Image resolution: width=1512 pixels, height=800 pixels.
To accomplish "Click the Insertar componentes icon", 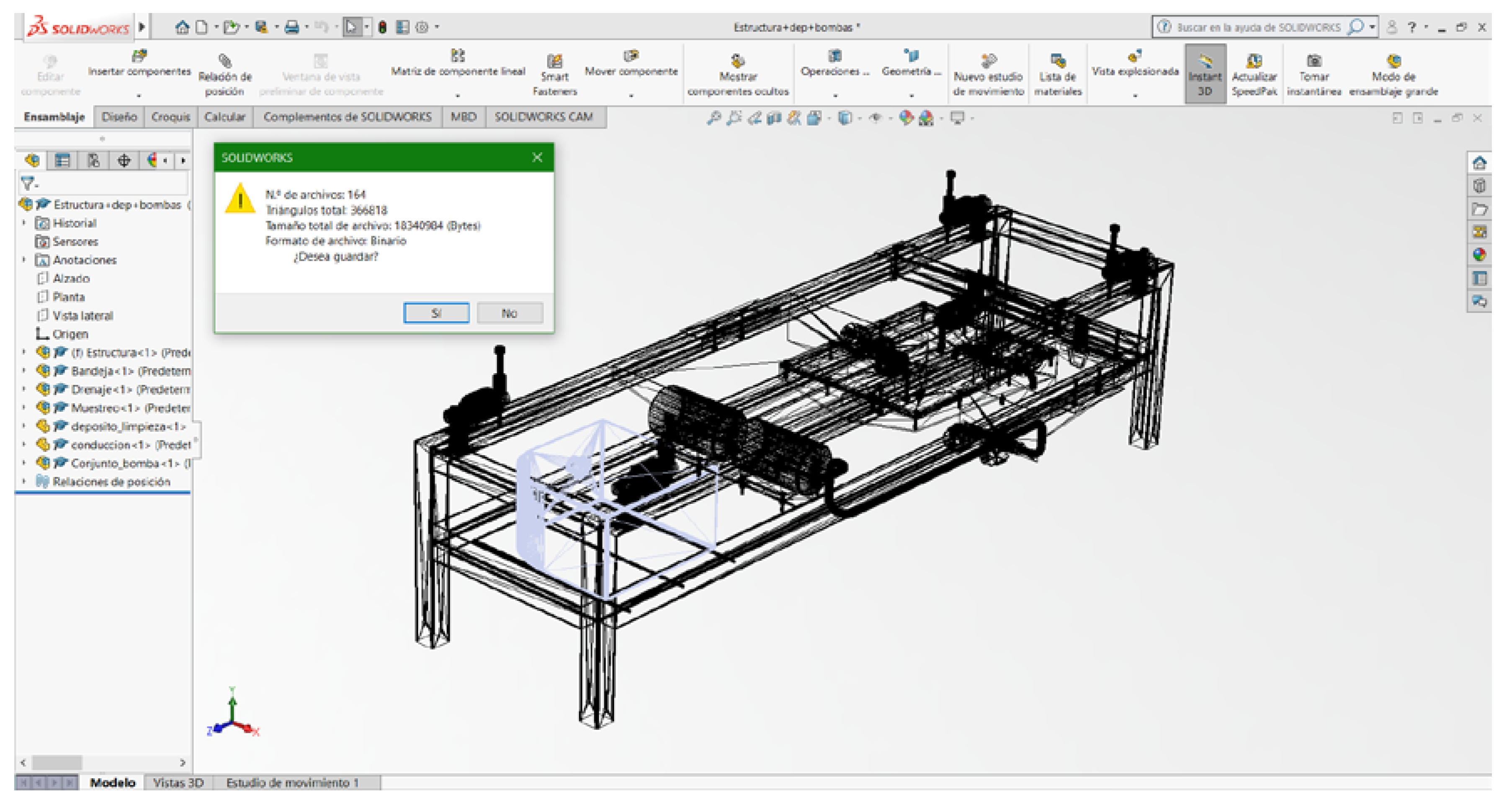I will [139, 57].
